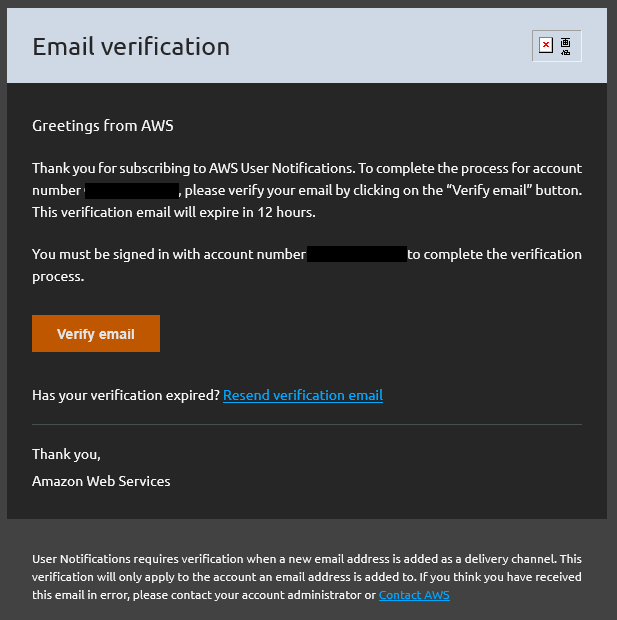This screenshot has width=617, height=620.
Task: Click the Email verification heading
Action: pyautogui.click(x=131, y=47)
